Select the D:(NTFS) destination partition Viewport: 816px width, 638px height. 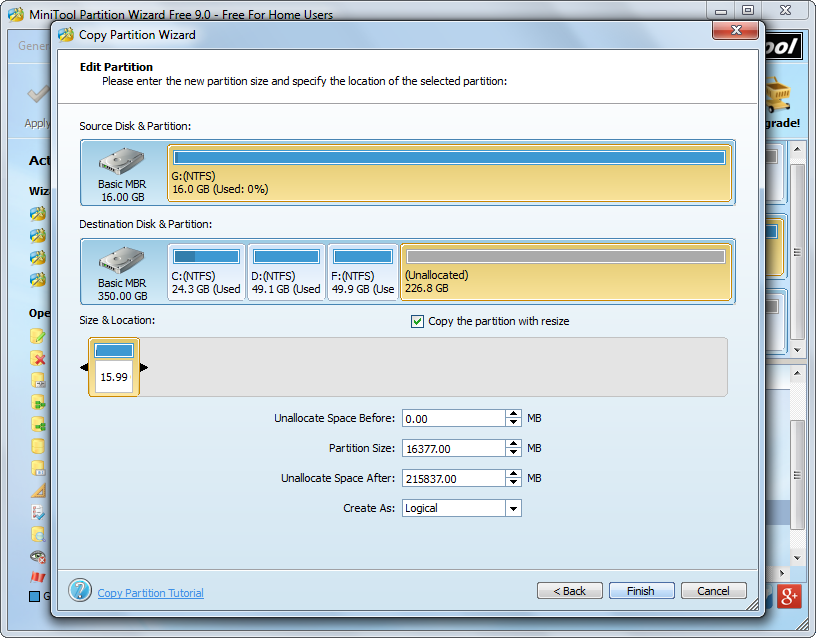(x=286, y=272)
